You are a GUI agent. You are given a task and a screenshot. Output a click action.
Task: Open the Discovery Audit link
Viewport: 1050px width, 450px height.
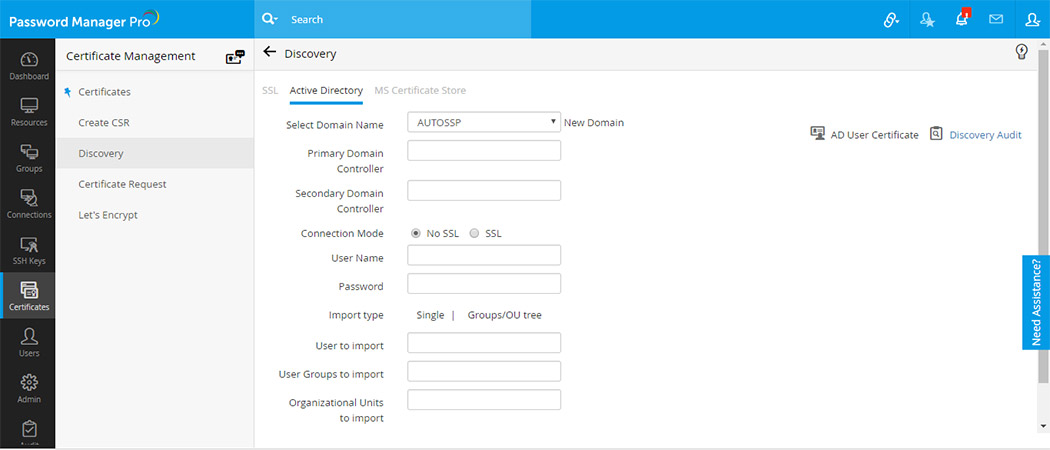click(985, 135)
